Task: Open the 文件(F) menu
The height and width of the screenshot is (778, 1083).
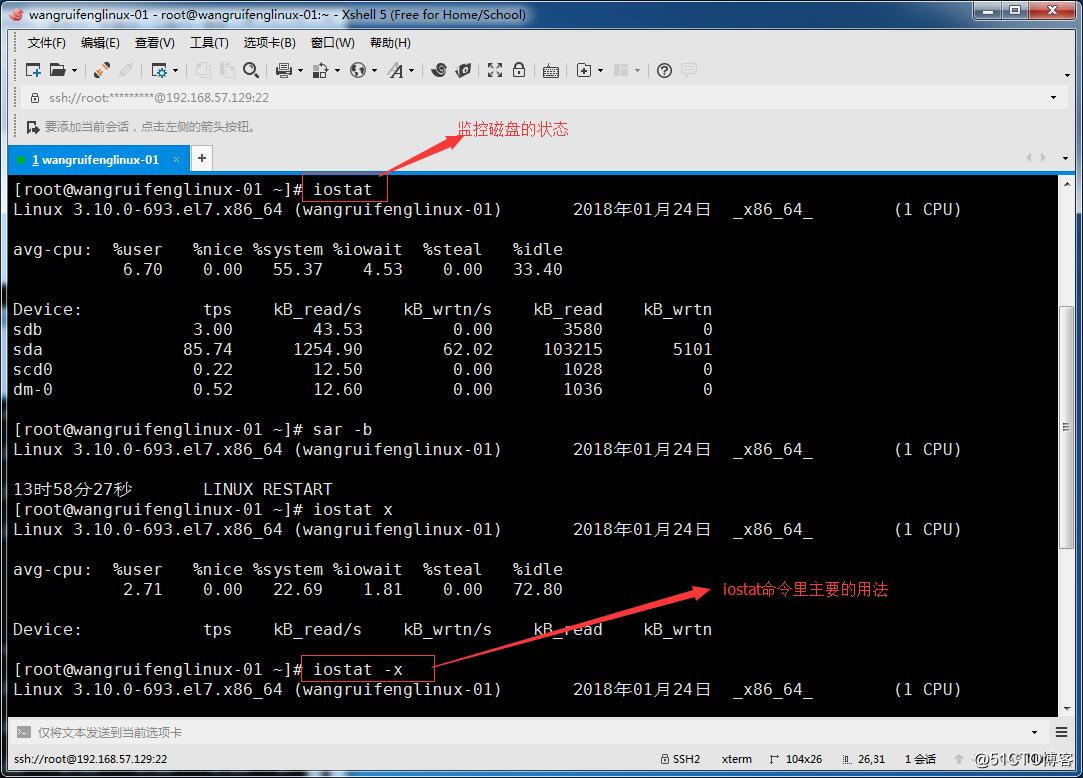Action: pos(46,43)
